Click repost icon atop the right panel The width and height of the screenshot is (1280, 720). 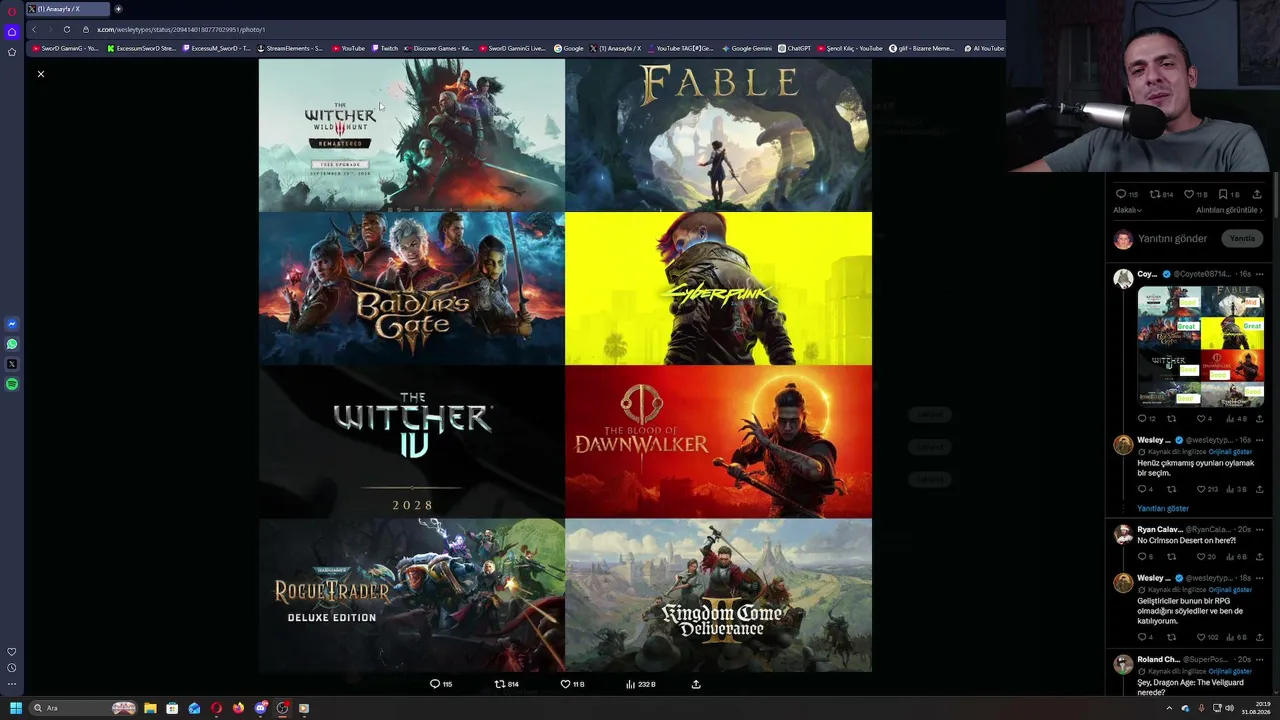point(1155,194)
